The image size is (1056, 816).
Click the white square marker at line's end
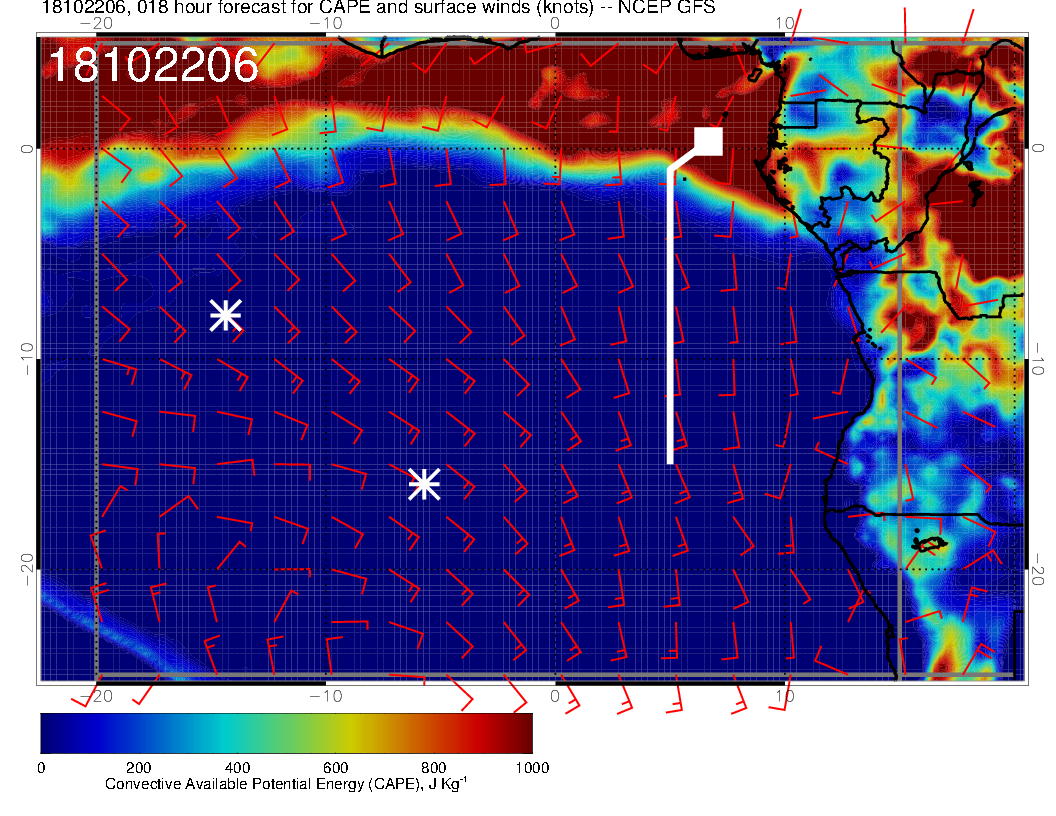pos(709,142)
